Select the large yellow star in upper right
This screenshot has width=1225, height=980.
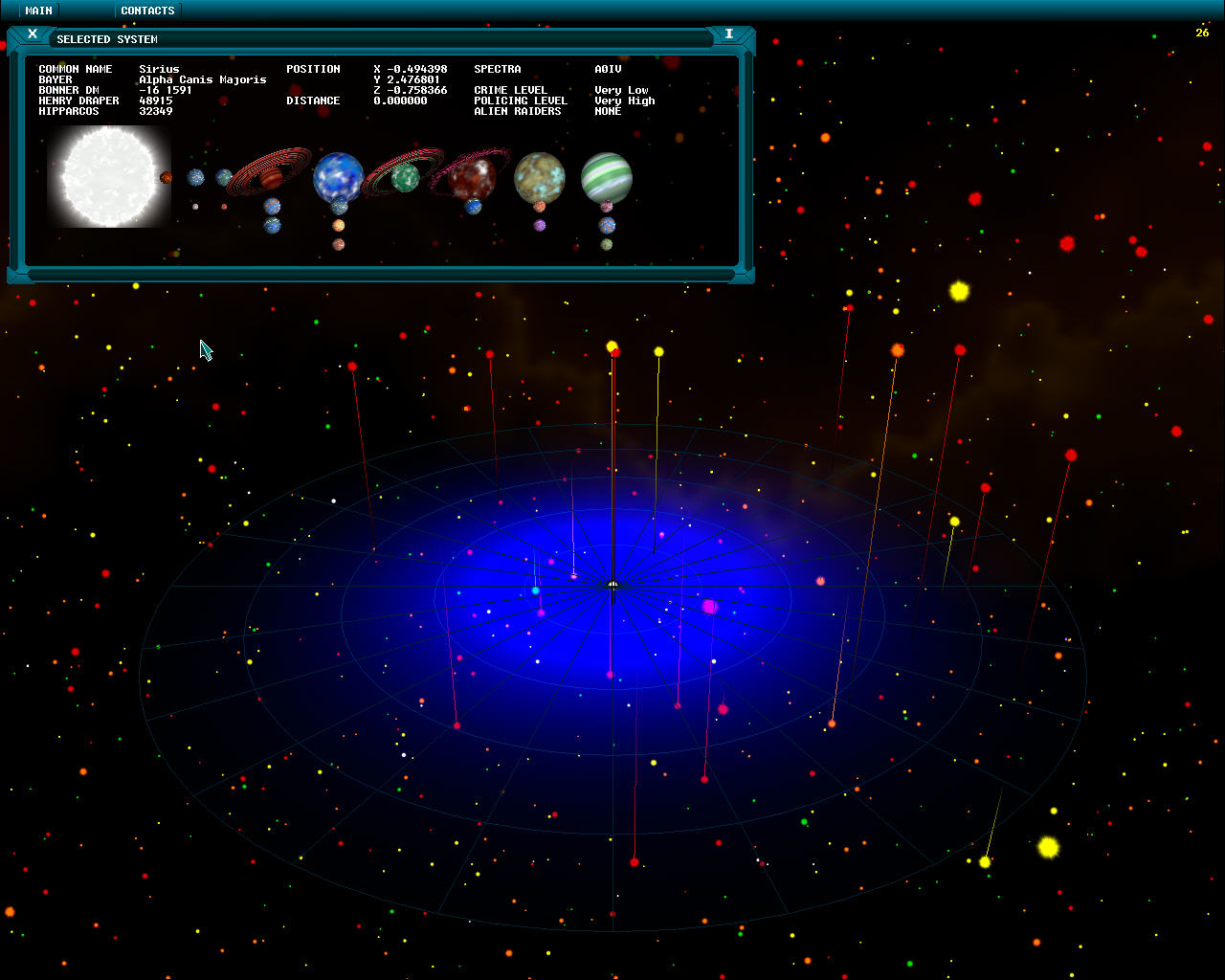959,291
